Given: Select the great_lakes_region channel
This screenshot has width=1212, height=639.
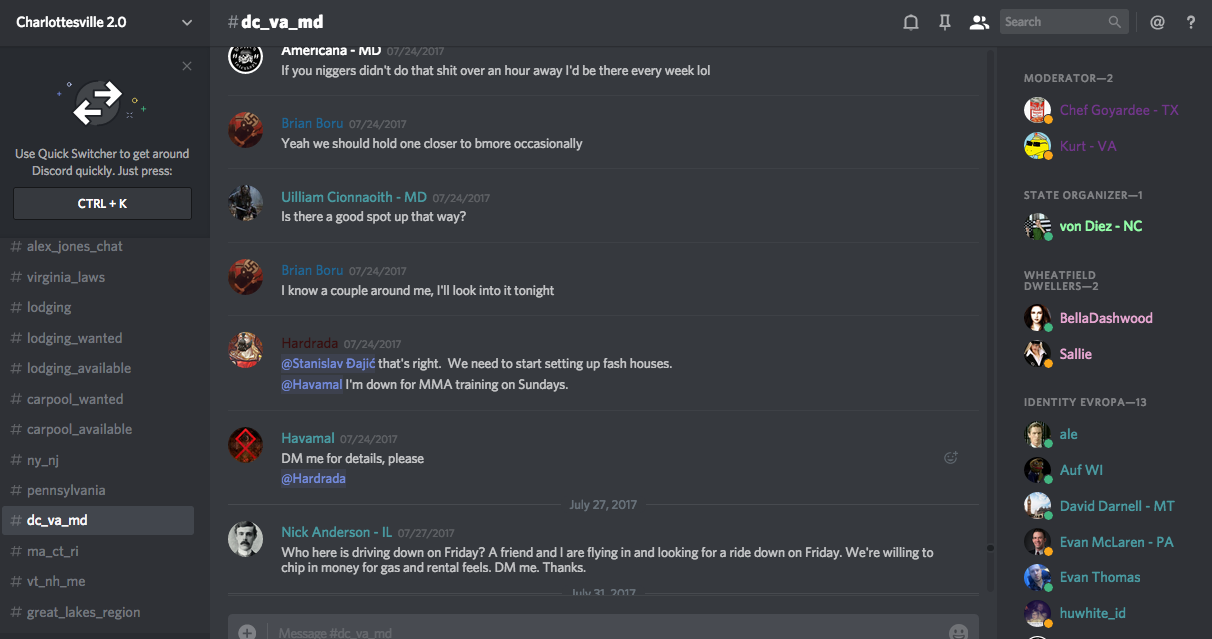Looking at the screenshot, I should [x=83, y=612].
